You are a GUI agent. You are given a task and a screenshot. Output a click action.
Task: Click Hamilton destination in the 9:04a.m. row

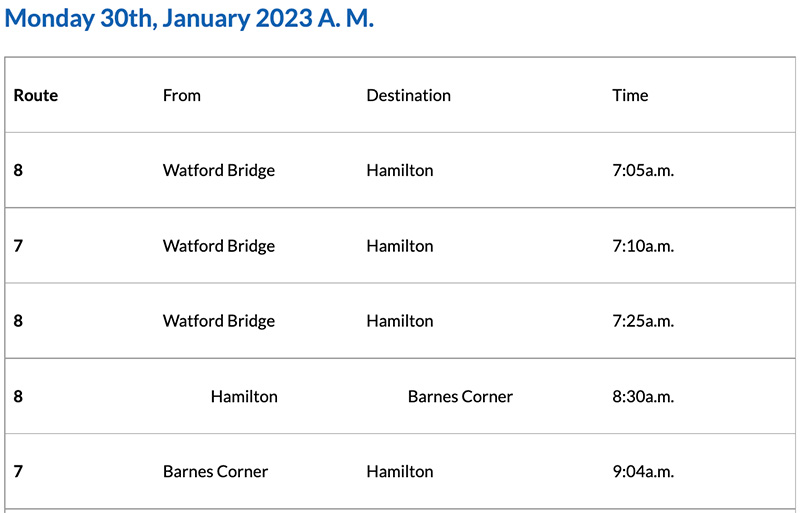(400, 472)
